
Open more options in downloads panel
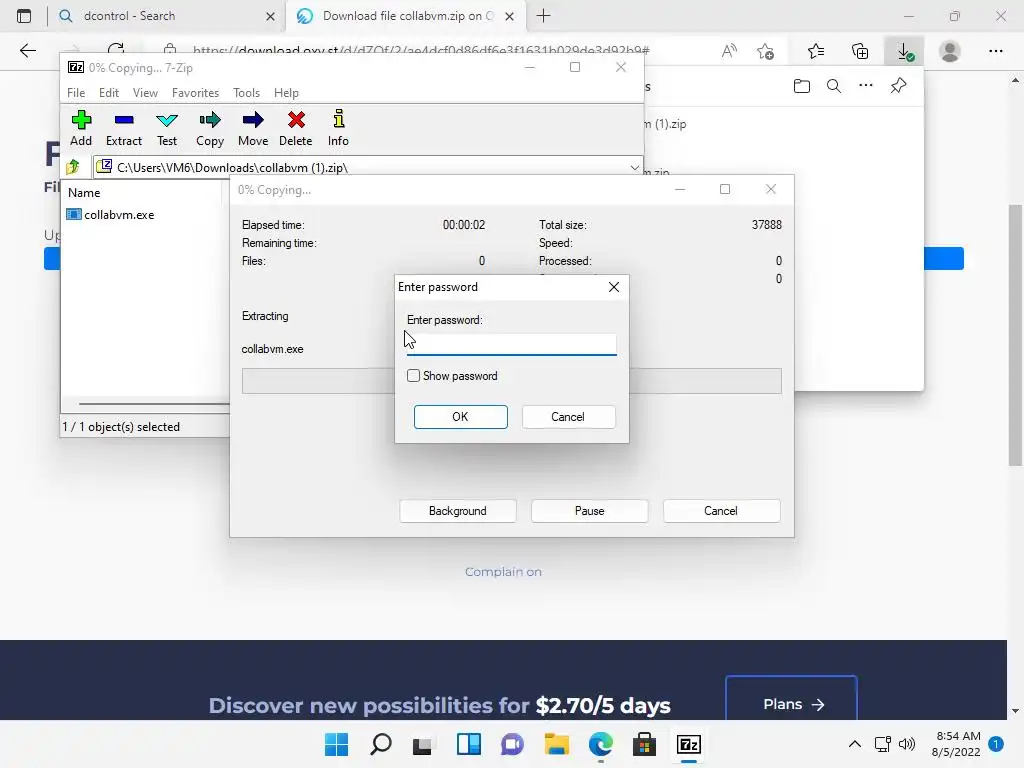tap(866, 86)
